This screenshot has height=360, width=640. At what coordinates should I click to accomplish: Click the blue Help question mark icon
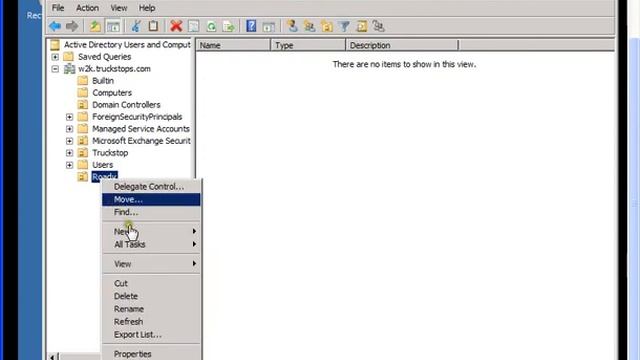(251, 27)
